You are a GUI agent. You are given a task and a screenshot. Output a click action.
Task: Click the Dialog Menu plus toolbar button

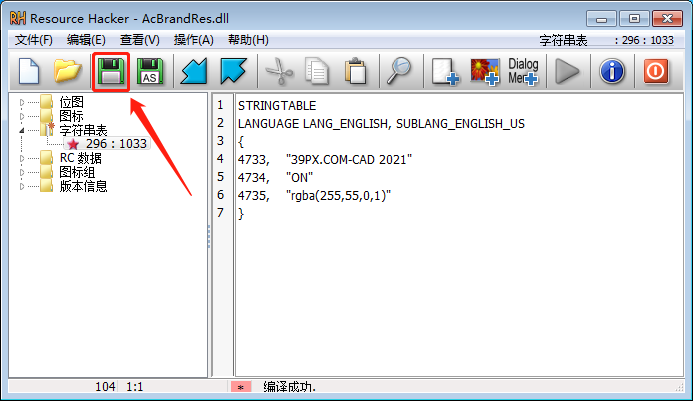tap(523, 71)
